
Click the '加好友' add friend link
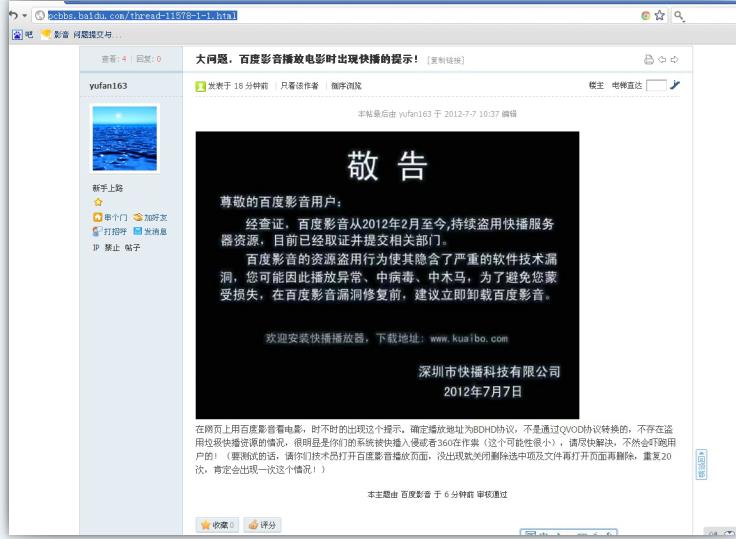pyautogui.click(x=155, y=218)
